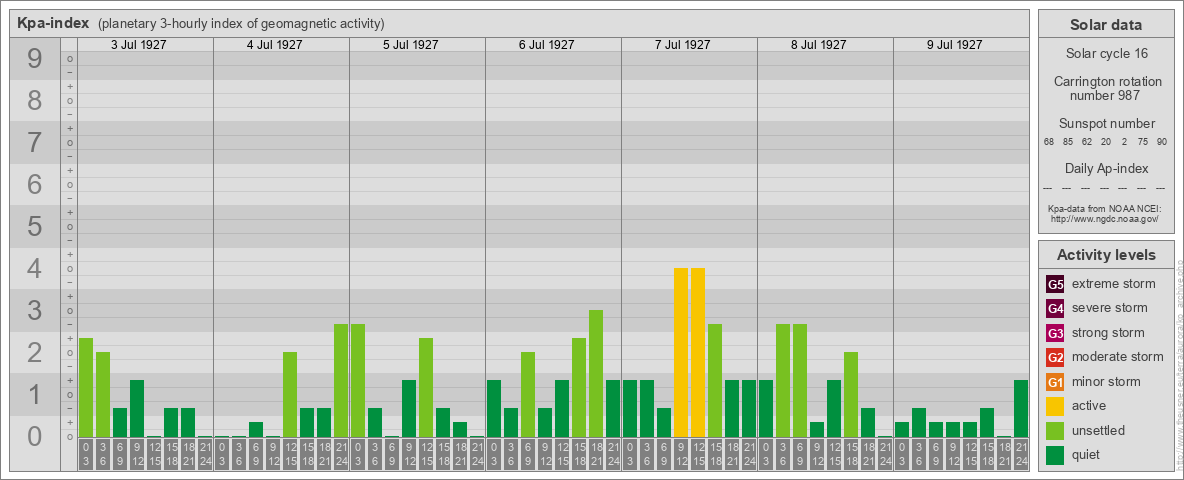Select the '3 Jul 1927' date header
Image resolution: width=1184 pixels, height=480 pixels.
[138, 45]
